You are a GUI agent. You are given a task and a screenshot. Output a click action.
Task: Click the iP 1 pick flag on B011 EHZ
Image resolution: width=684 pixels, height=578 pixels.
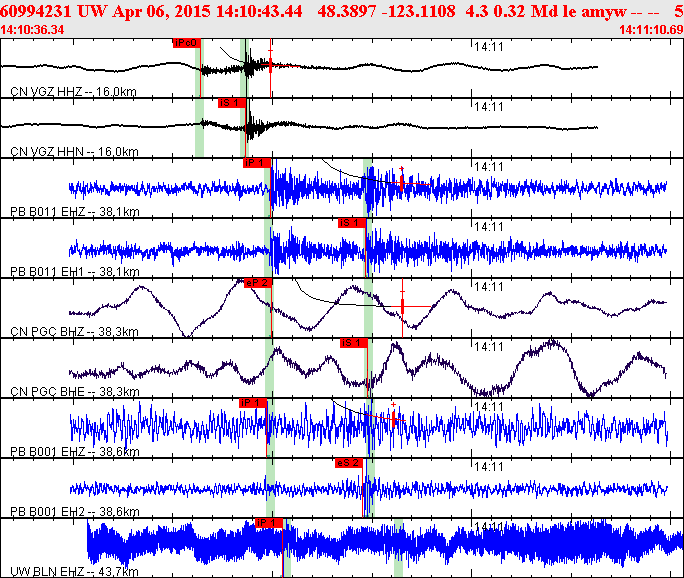click(x=257, y=163)
